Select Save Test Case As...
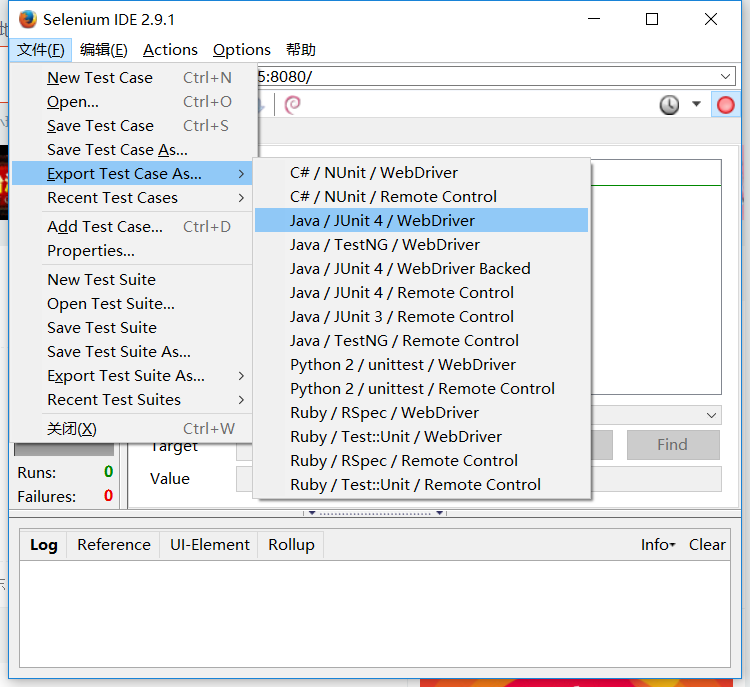Image resolution: width=750 pixels, height=687 pixels. click(x=133, y=150)
